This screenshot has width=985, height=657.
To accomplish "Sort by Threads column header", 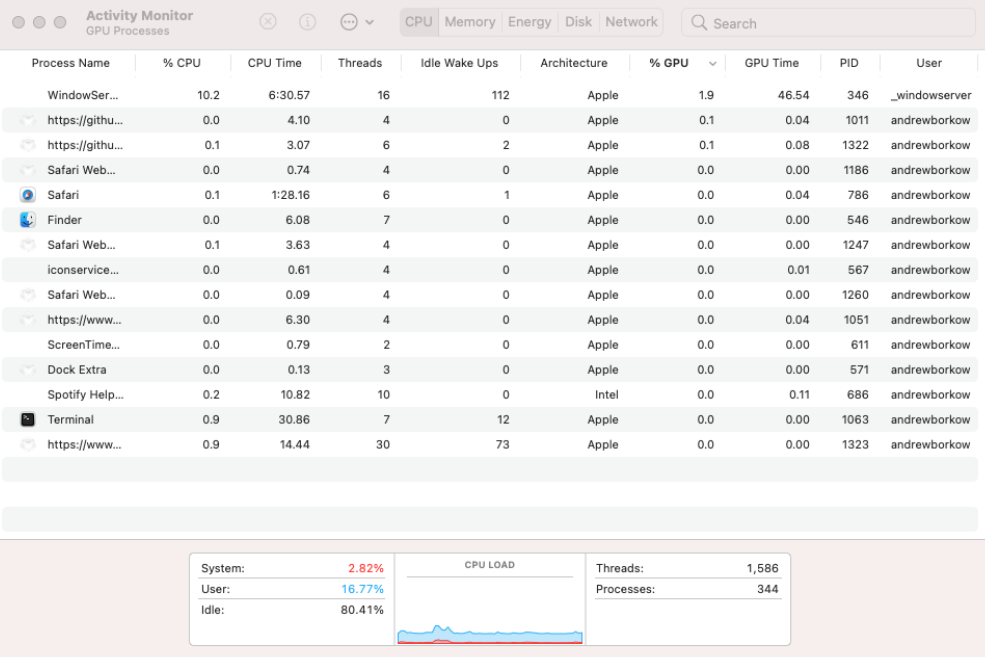I will tap(360, 63).
